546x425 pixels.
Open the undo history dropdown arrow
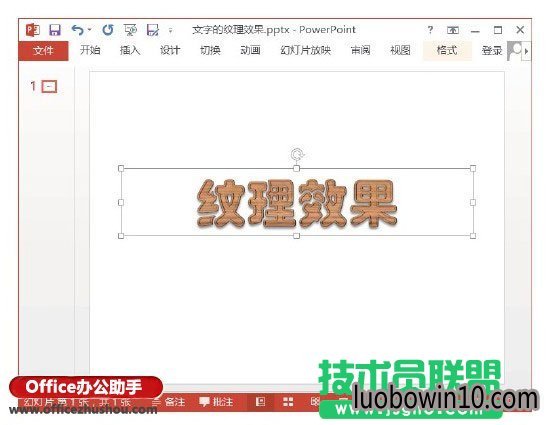(89, 30)
